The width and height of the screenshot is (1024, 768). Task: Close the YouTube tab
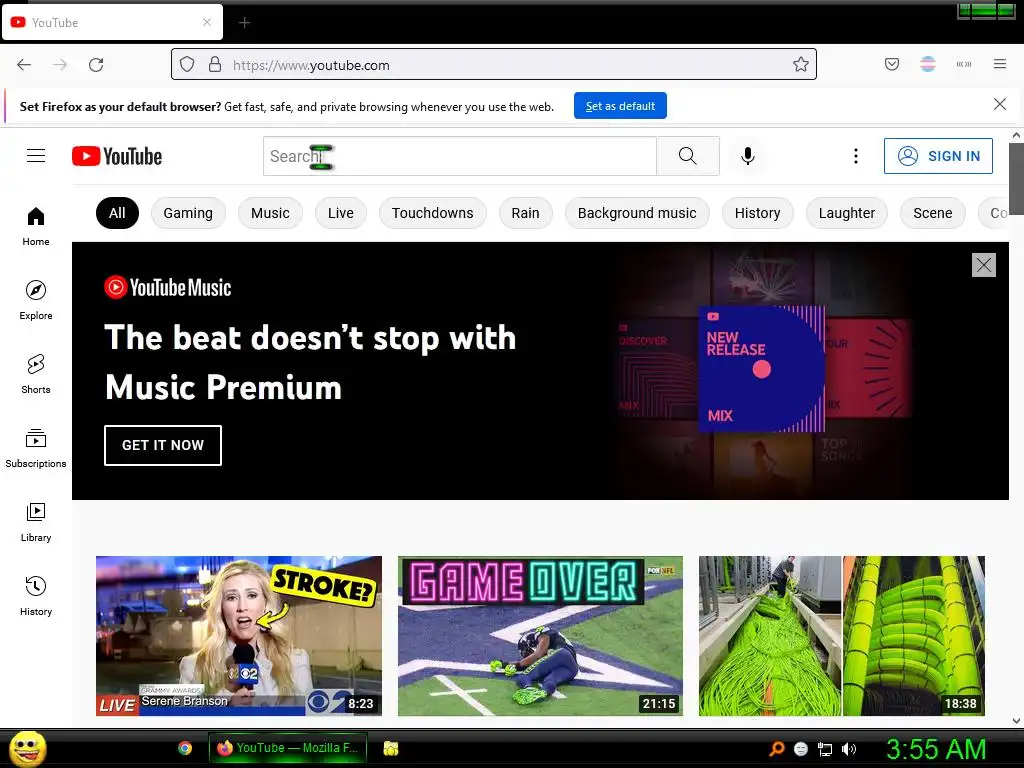click(x=207, y=22)
